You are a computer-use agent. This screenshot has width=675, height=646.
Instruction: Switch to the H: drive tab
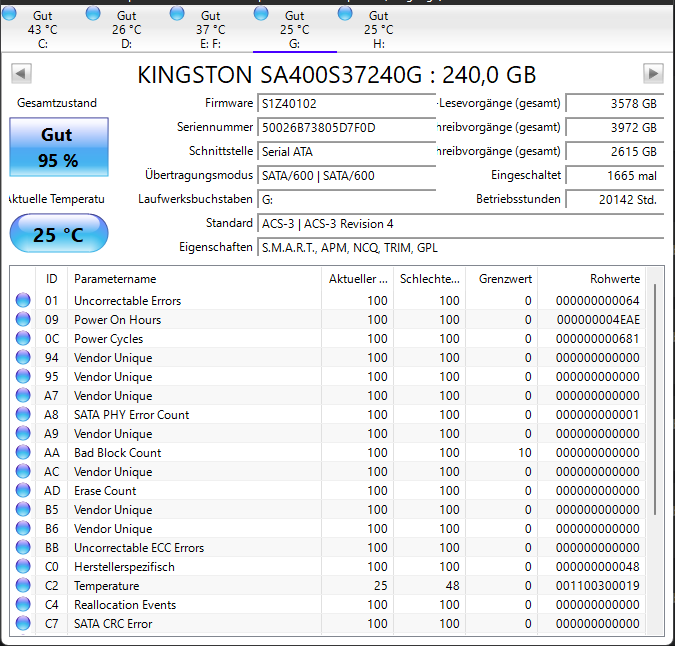378,29
